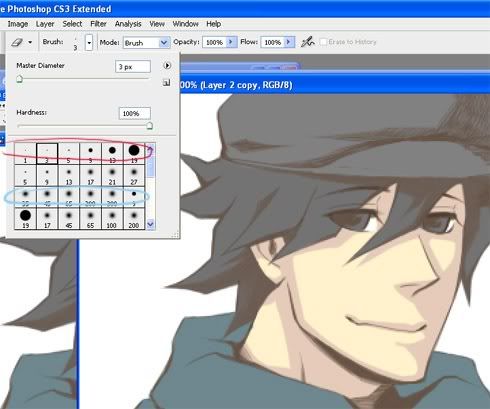Click the Master Diameter slider handle

point(19,79)
